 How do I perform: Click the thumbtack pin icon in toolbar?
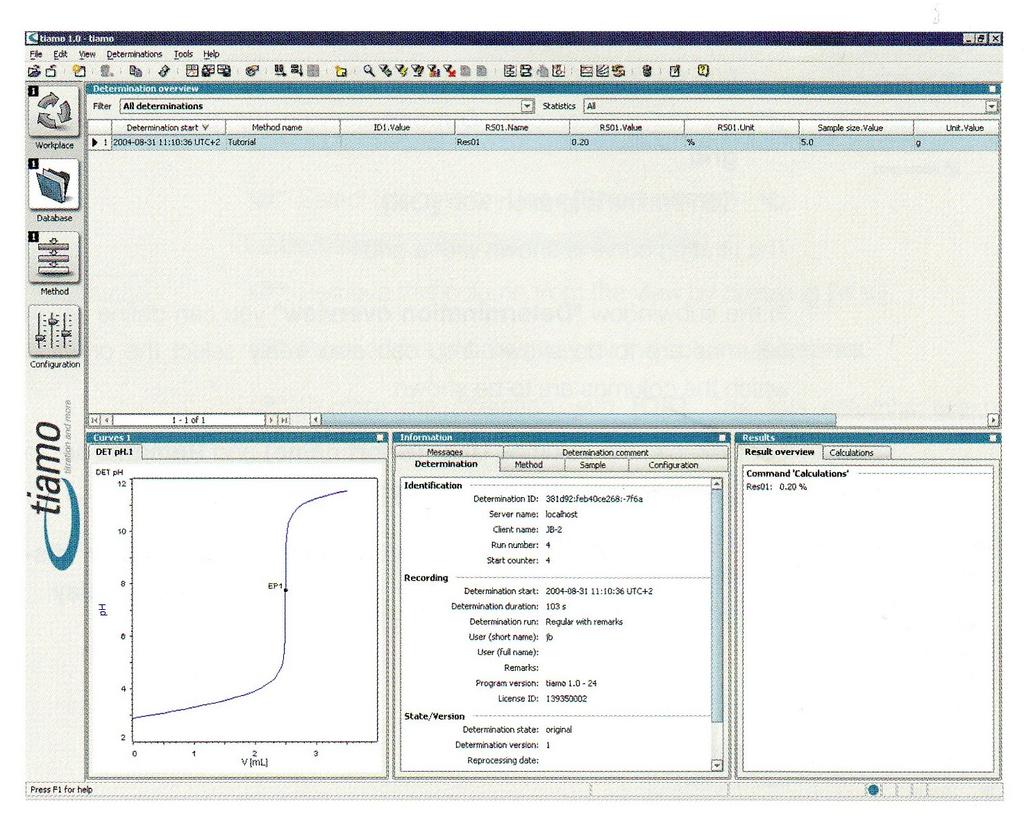164,71
